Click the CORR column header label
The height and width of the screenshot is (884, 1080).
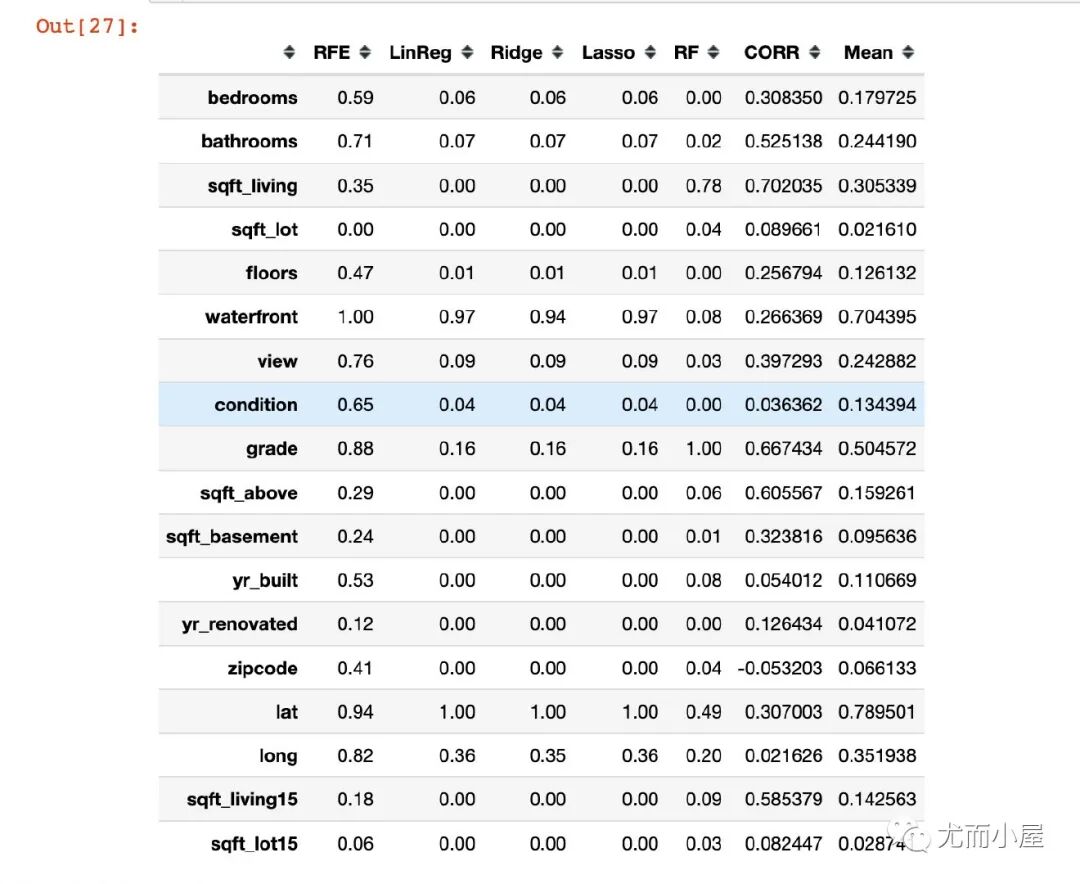coord(771,52)
